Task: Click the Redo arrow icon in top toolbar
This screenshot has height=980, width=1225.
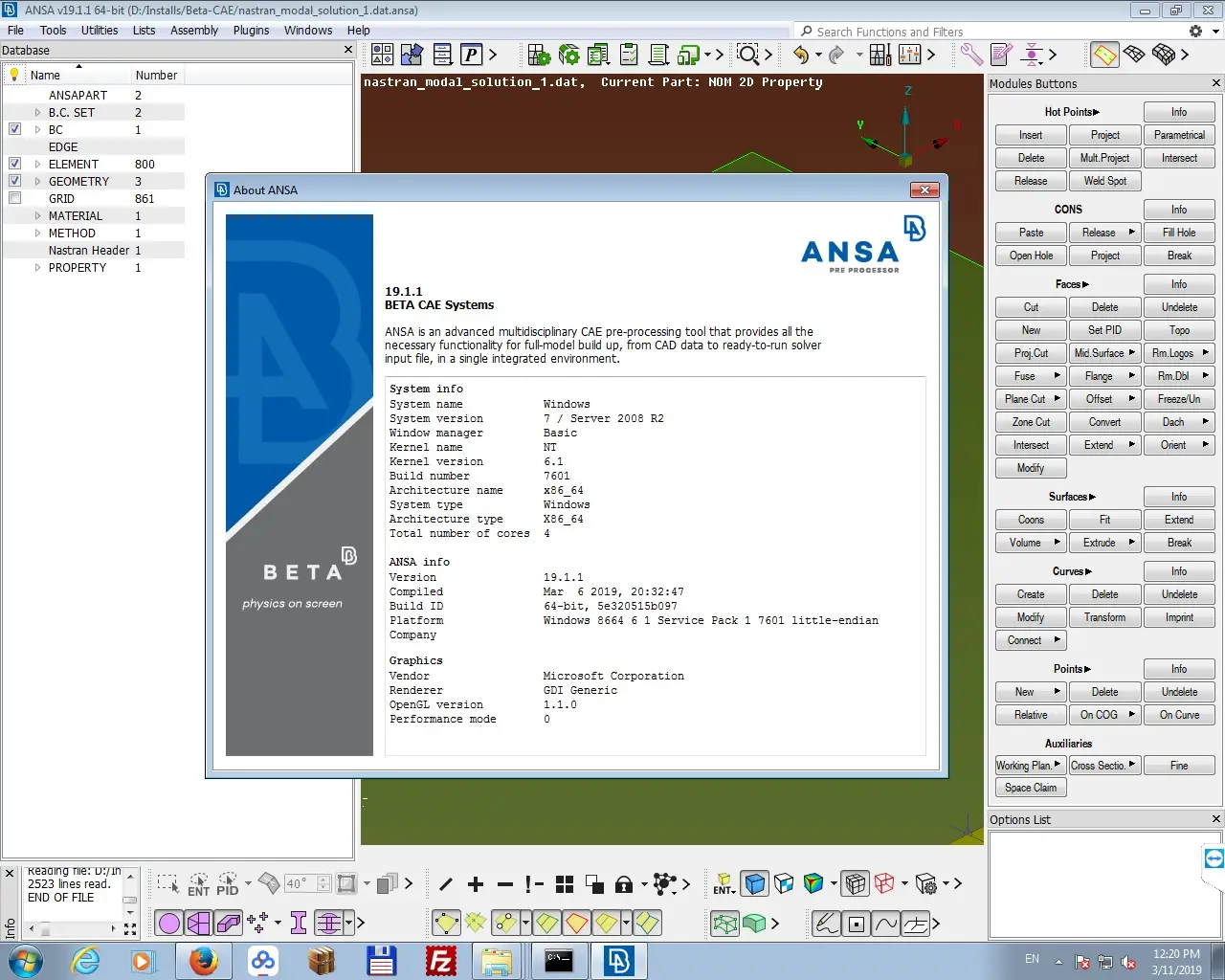Action: [x=836, y=56]
